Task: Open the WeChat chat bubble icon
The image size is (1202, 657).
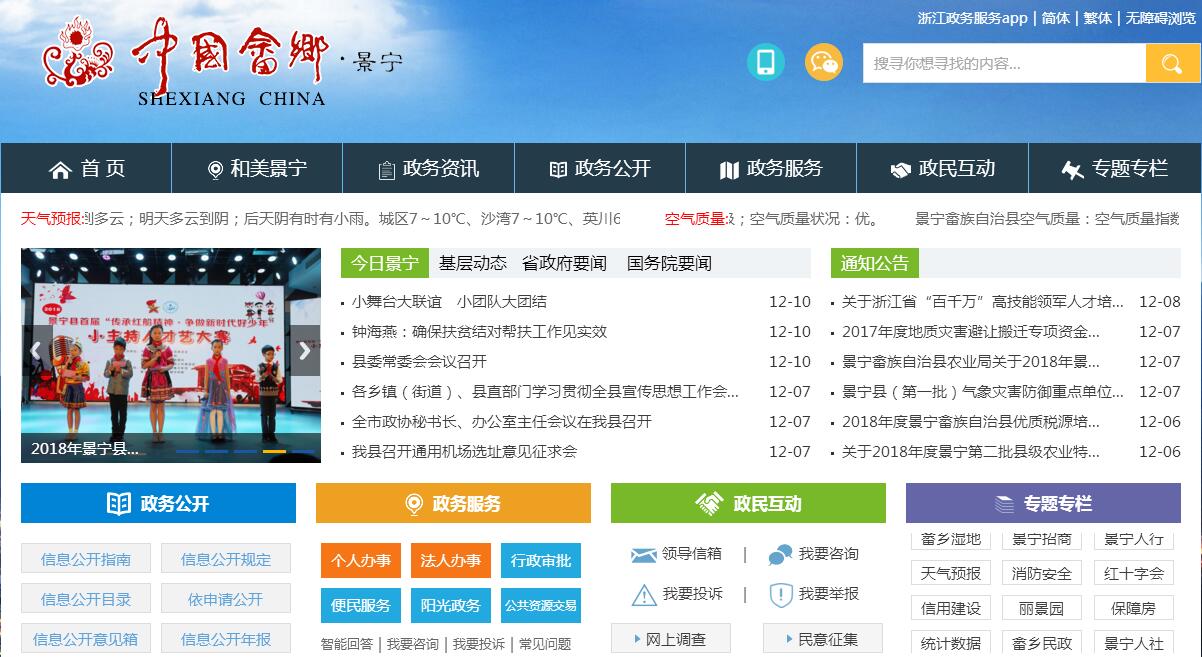Action: (824, 62)
